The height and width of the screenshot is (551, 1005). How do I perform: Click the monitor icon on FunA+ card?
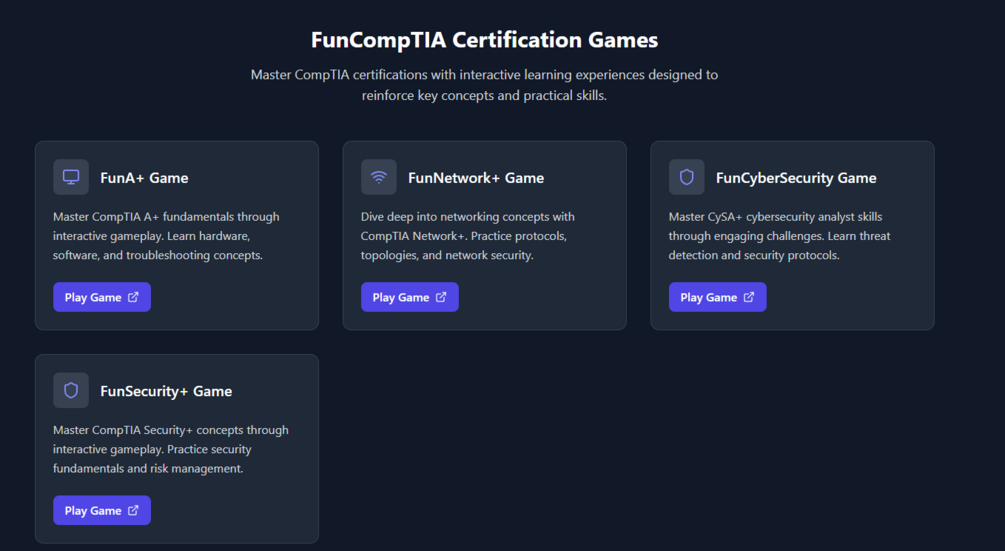click(71, 177)
